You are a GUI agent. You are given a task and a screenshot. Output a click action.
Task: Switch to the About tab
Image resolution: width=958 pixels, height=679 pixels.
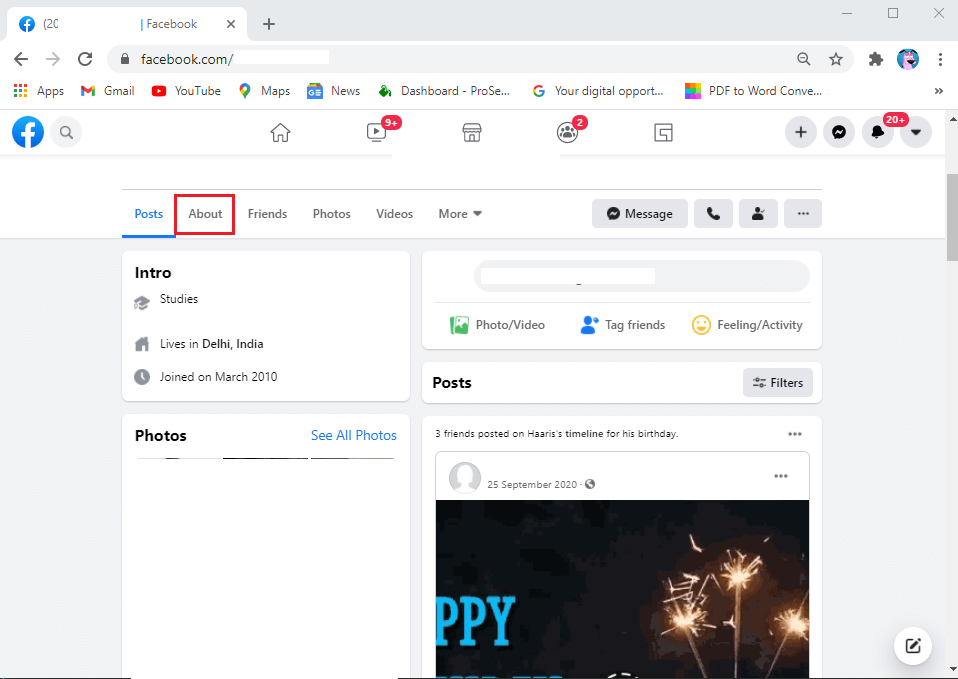tap(205, 214)
